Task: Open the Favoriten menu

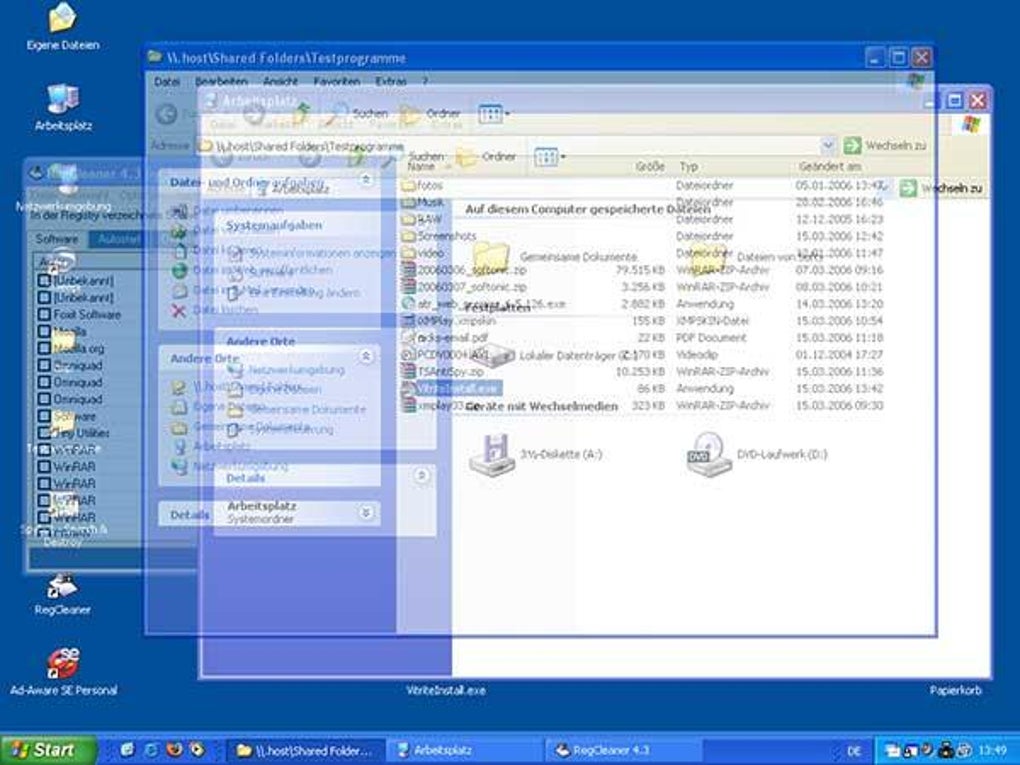Action: (x=336, y=81)
